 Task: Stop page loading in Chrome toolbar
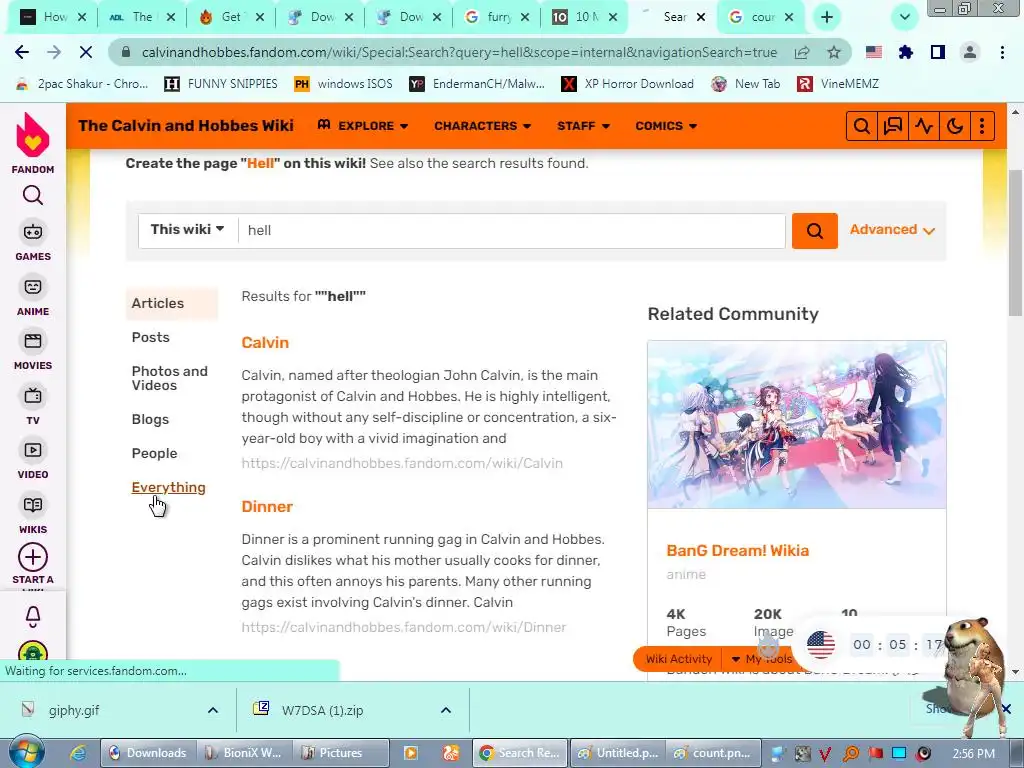click(86, 52)
